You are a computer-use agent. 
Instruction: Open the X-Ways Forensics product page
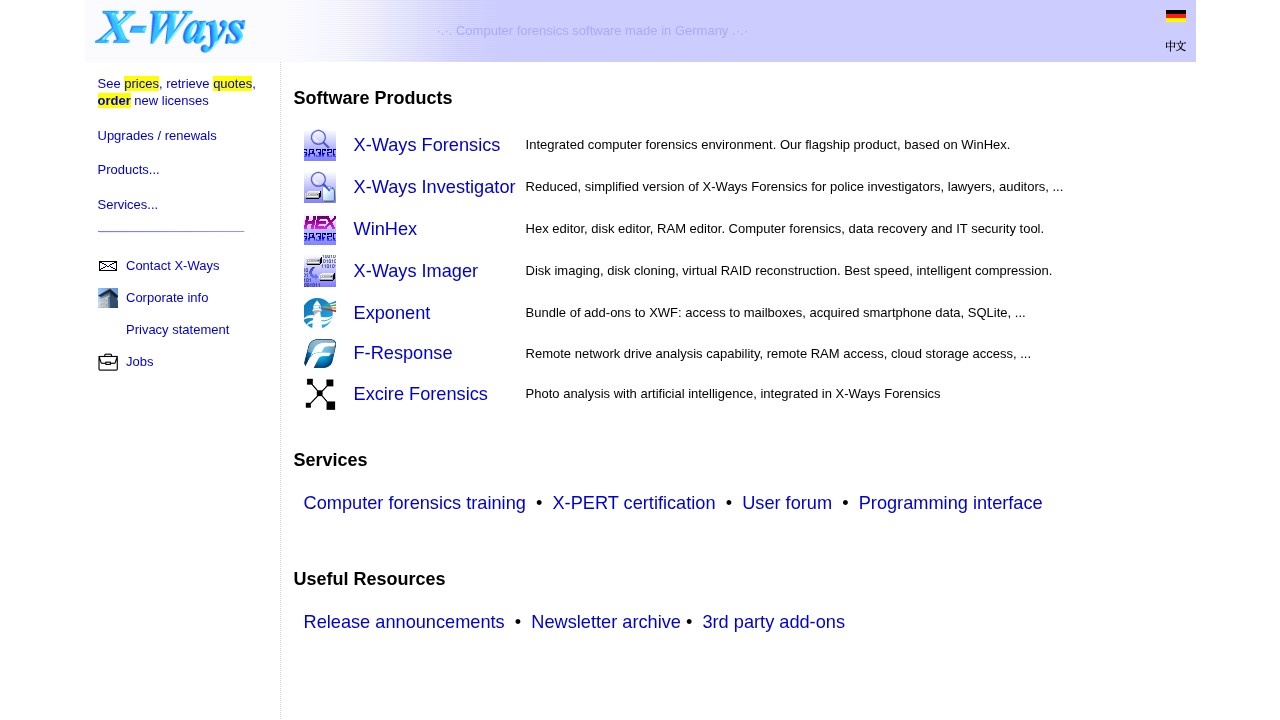coord(427,145)
